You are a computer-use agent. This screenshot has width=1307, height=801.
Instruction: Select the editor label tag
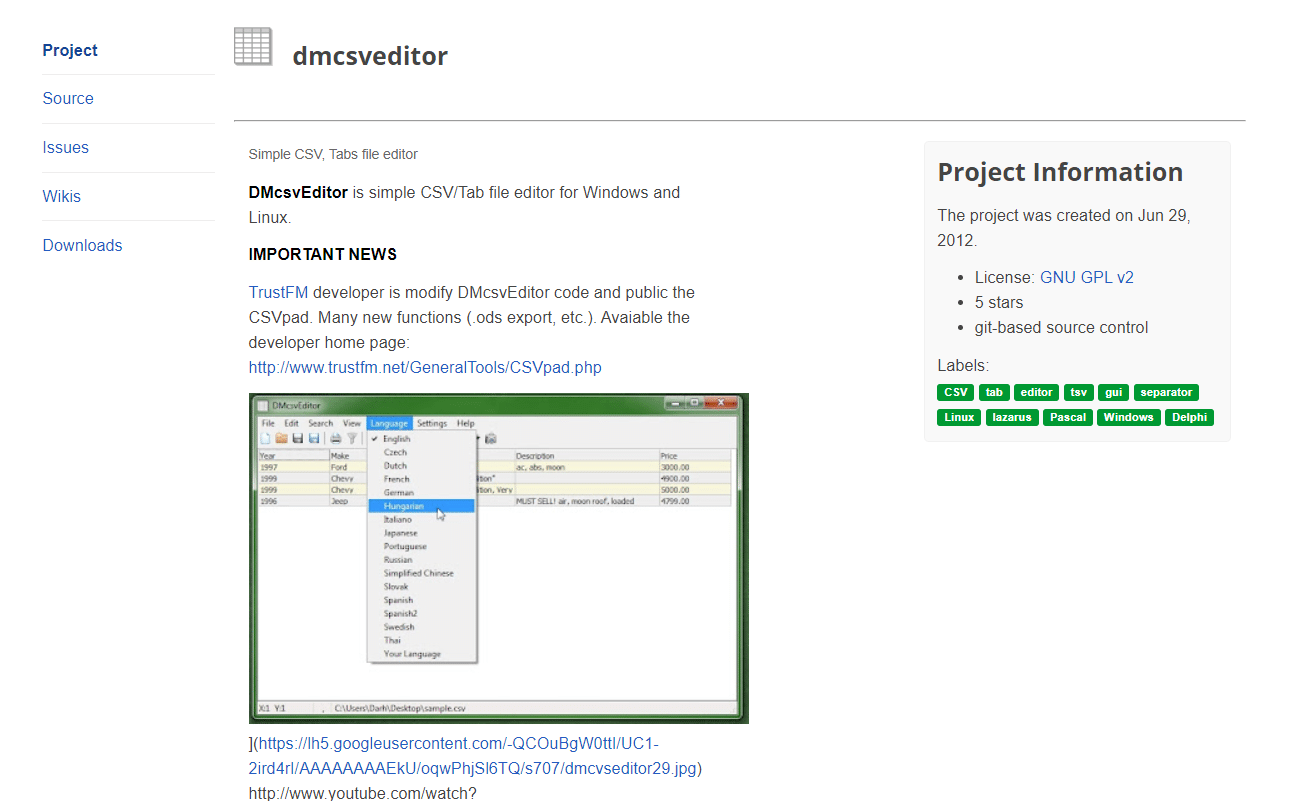pos(1037,392)
